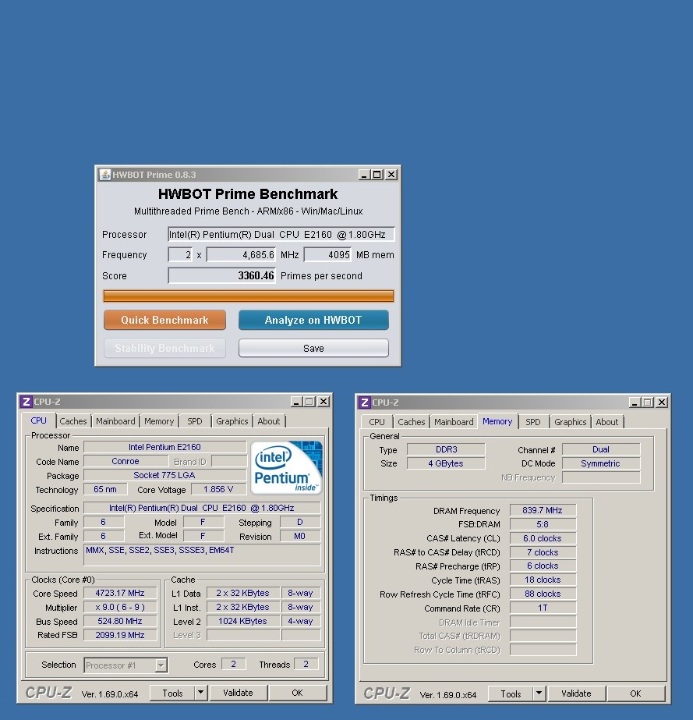Click Package value Socket 775 LGA

164,475
